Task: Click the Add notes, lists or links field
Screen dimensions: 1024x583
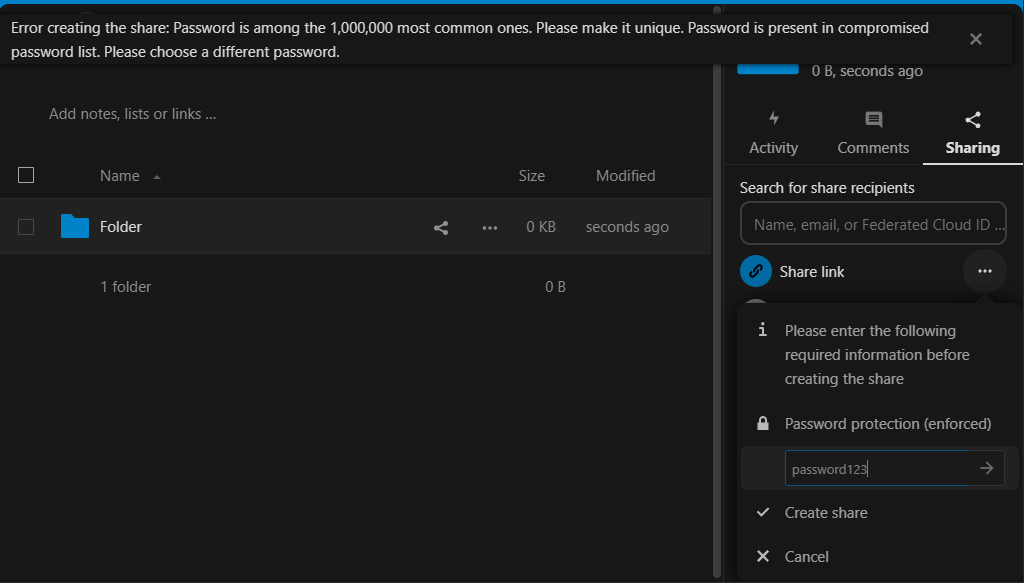Action: 133,114
